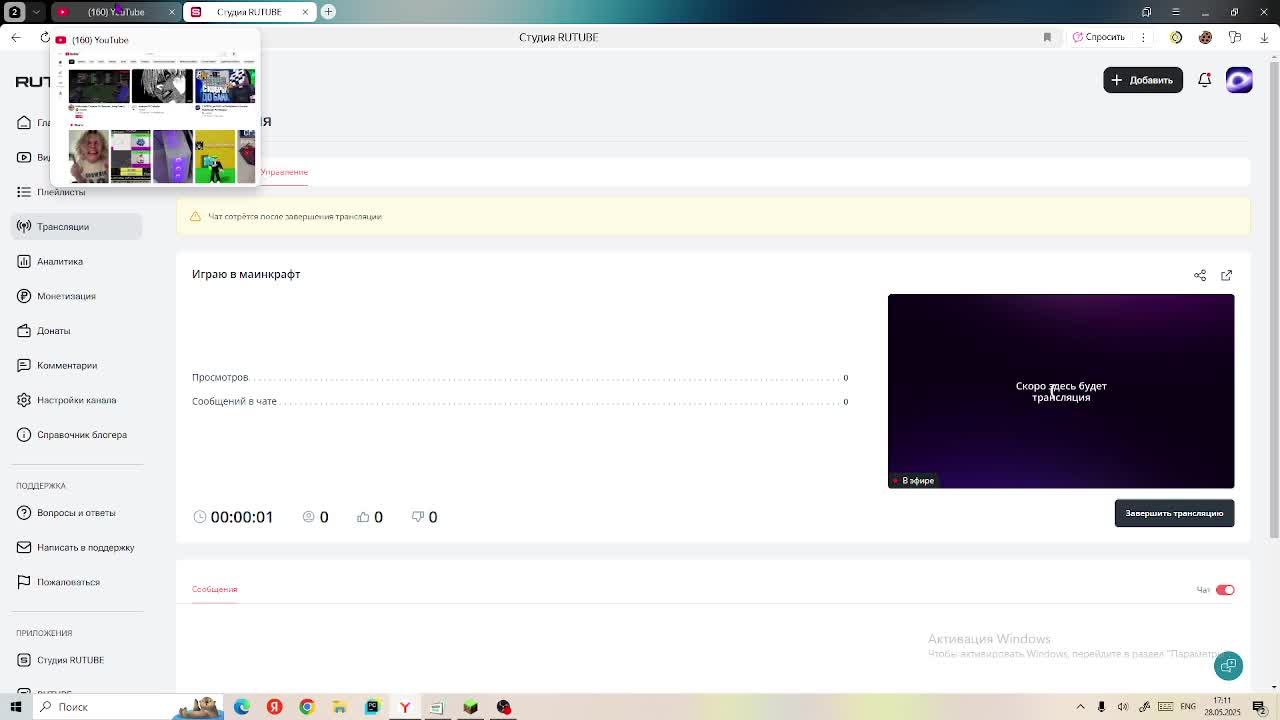Click the likes counter icon
Screen dimensions: 1280x720
pyautogui.click(x=363, y=517)
